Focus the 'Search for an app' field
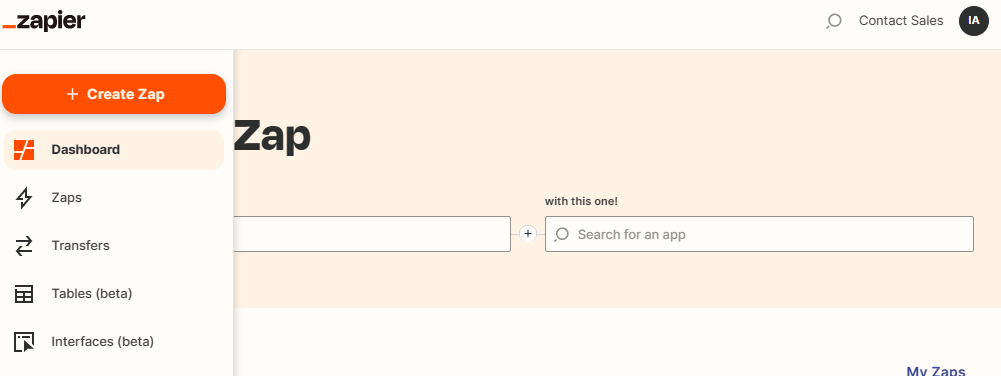The height and width of the screenshot is (376, 1001). [759, 234]
